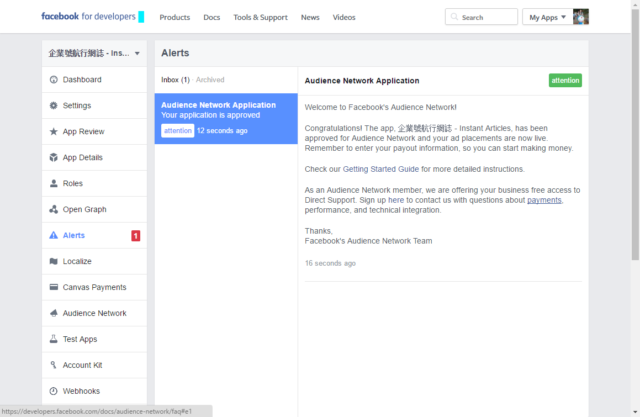Click the white attention tag in the alert list

178,131
